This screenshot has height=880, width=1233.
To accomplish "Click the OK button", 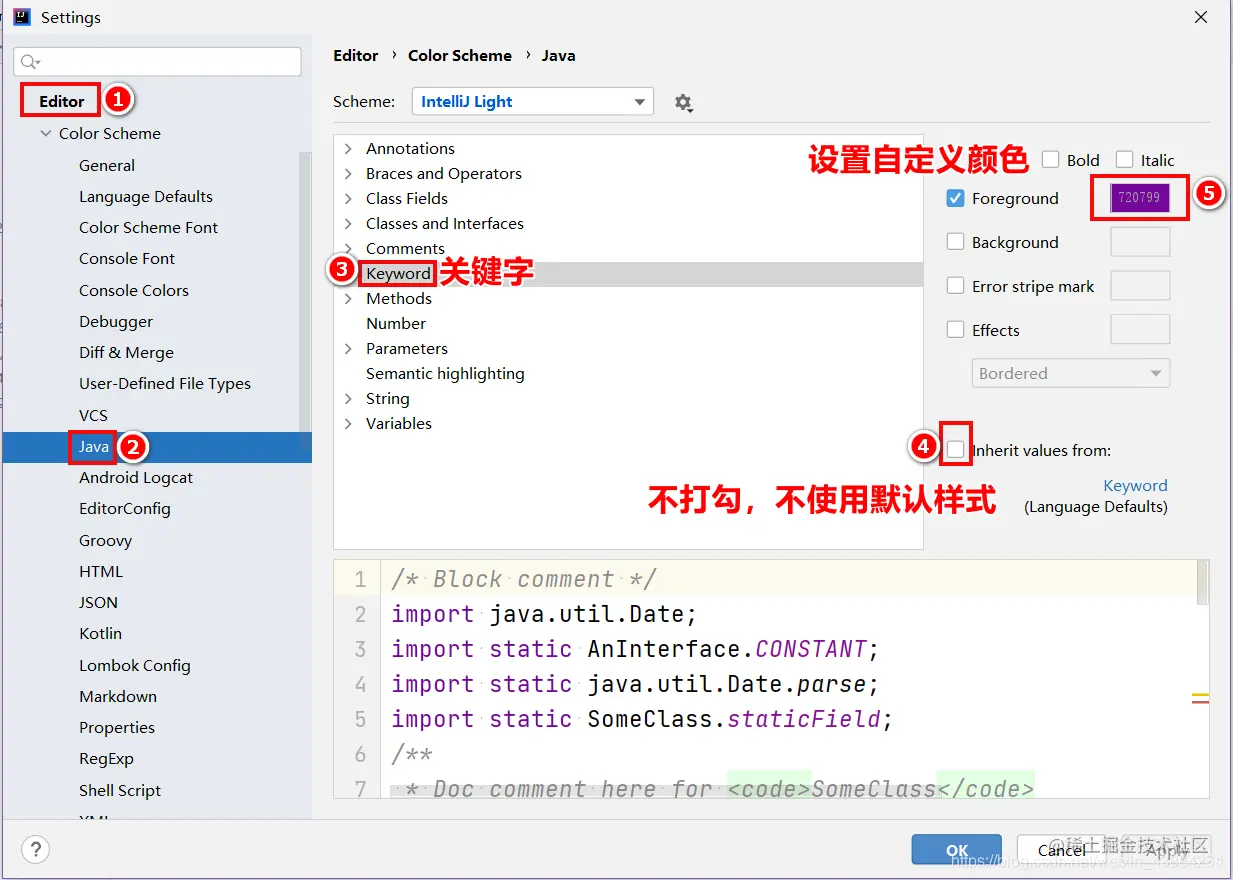I will 957,850.
